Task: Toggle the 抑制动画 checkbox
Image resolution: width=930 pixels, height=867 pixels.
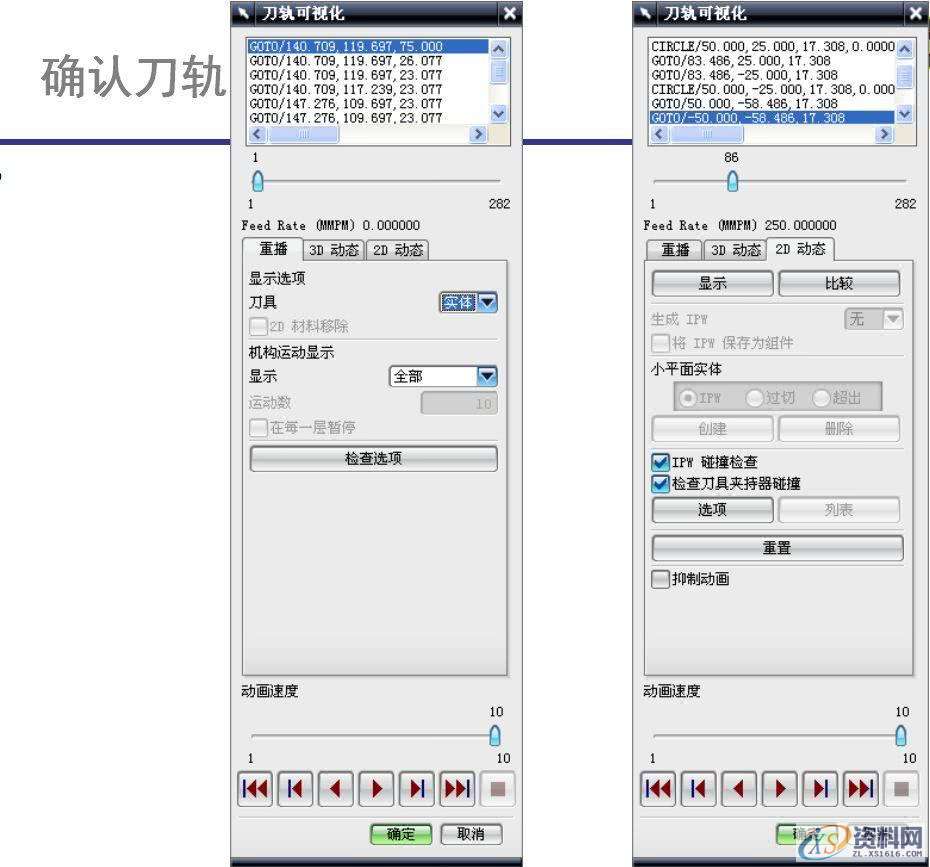Action: [659, 578]
